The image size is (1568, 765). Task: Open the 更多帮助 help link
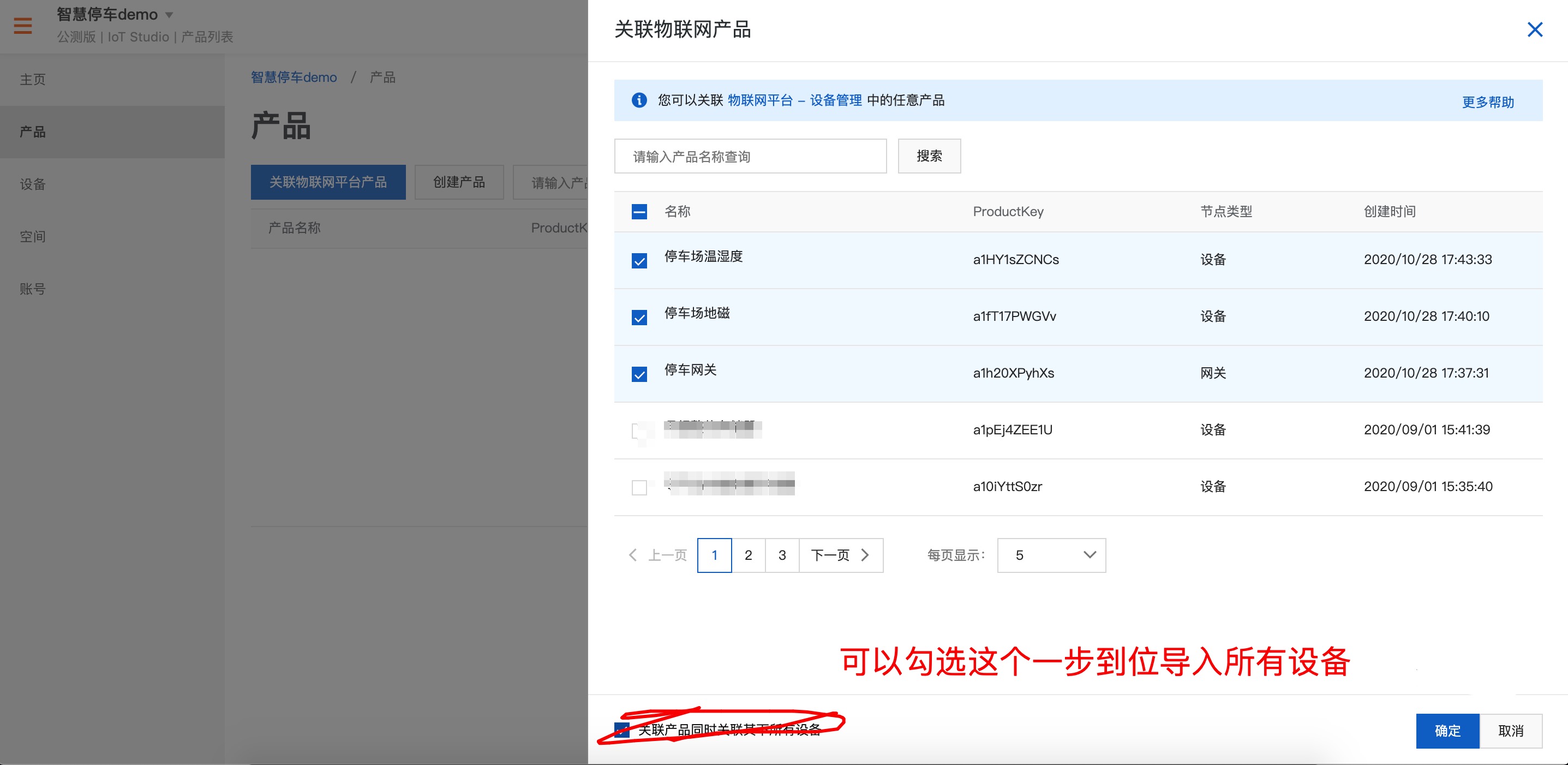pyautogui.click(x=1488, y=101)
